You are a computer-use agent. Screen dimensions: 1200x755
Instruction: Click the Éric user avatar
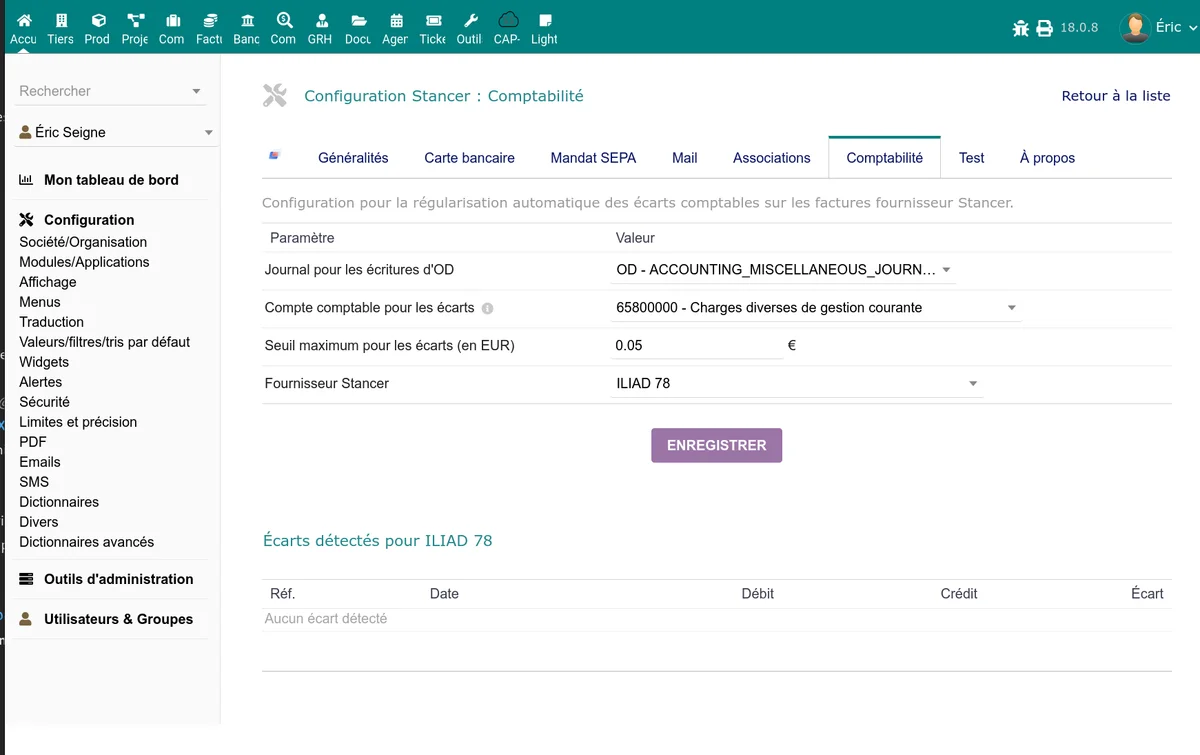tap(1135, 28)
